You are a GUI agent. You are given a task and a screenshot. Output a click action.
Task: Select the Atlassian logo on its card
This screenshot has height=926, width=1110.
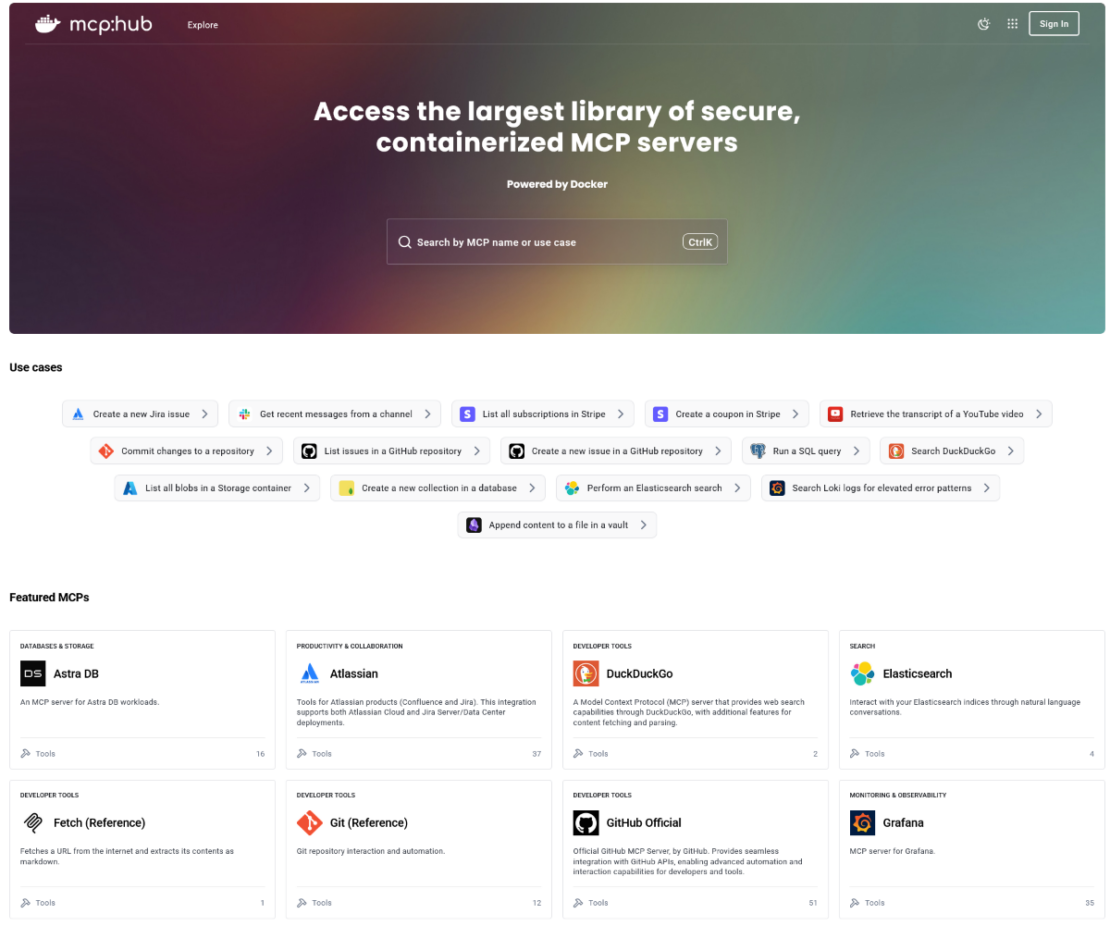click(310, 672)
